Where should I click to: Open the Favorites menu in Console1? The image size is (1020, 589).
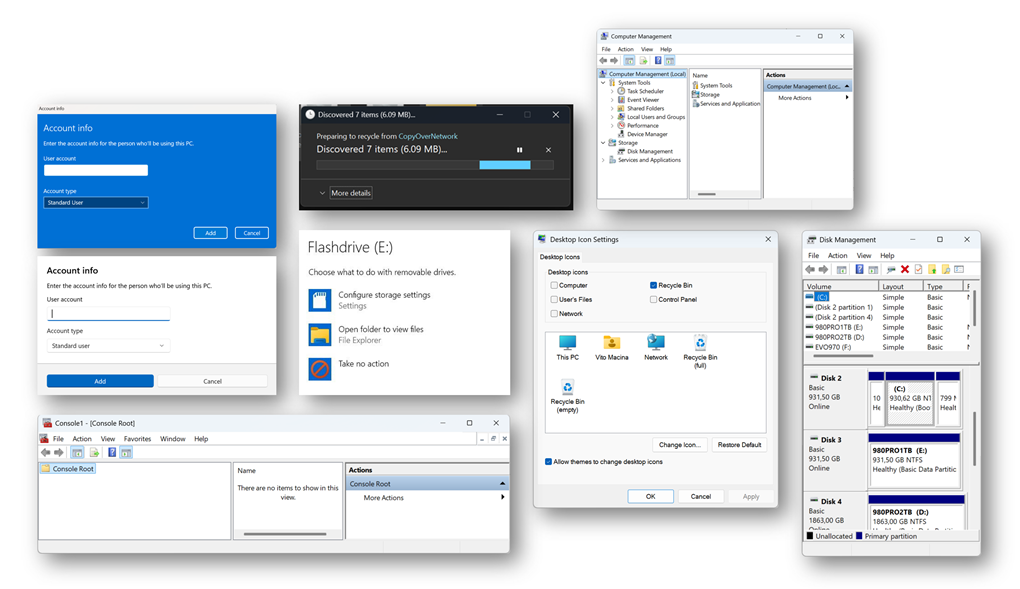pos(137,439)
